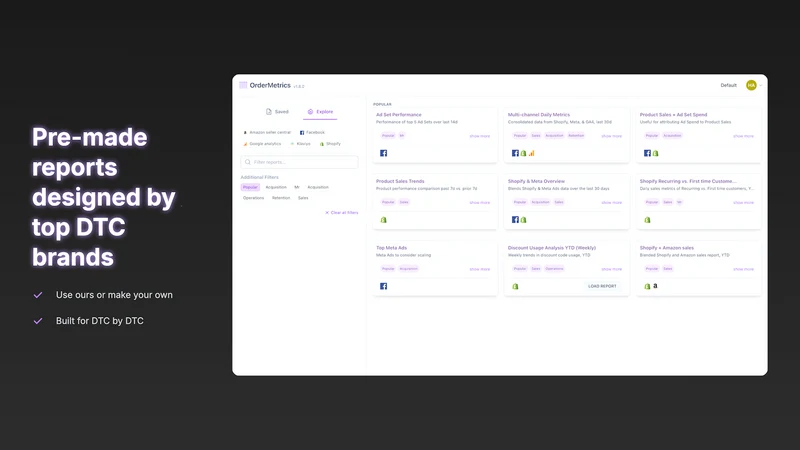Click Shopify icon in Shopify & Meta Overview card
The height and width of the screenshot is (450, 800).
(x=523, y=220)
